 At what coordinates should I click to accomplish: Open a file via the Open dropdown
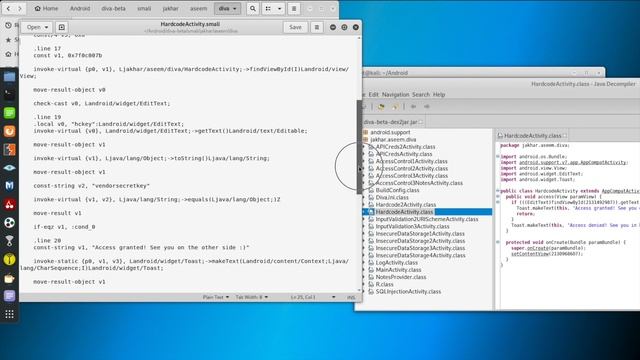(x=37, y=27)
